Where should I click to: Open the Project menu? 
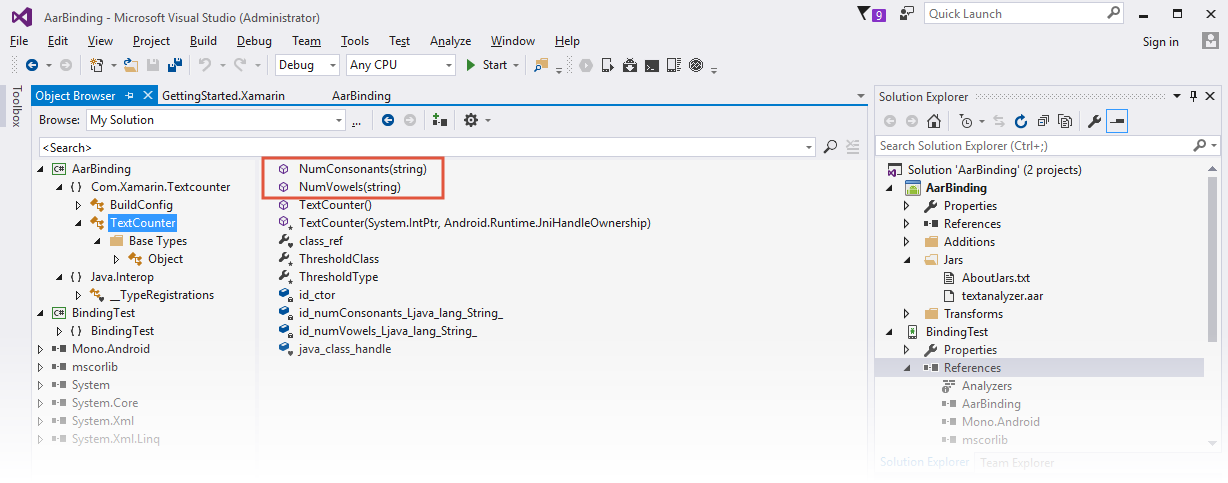coord(151,41)
